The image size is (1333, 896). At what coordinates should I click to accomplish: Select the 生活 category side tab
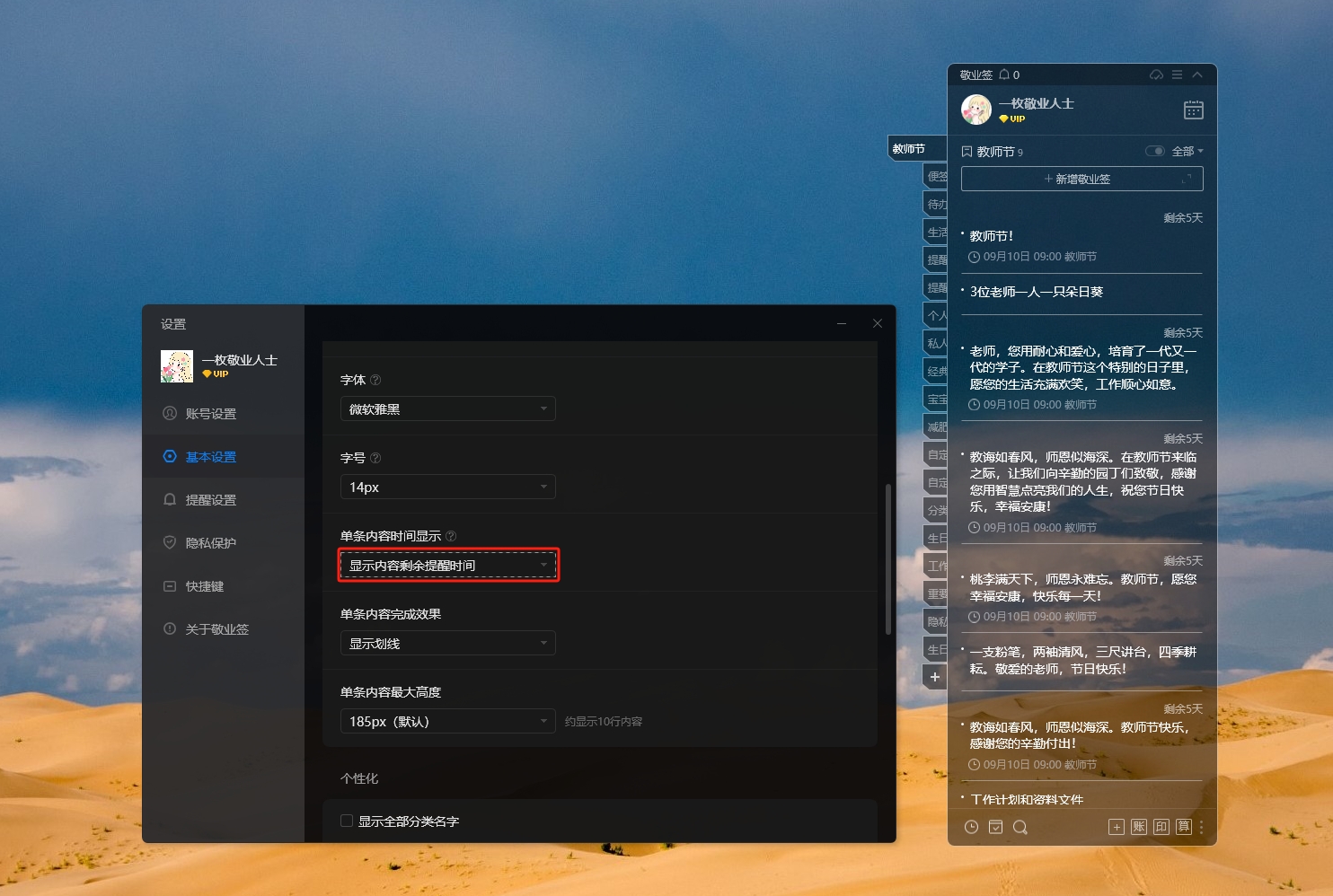click(936, 233)
